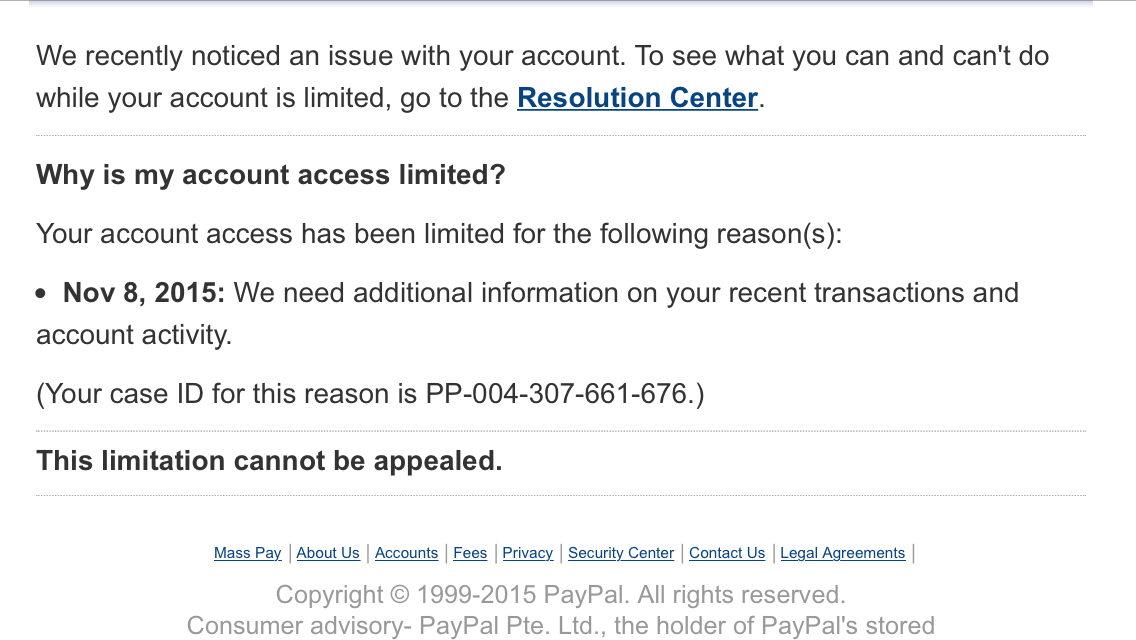Click the bullet point before Nov 8

(41, 294)
